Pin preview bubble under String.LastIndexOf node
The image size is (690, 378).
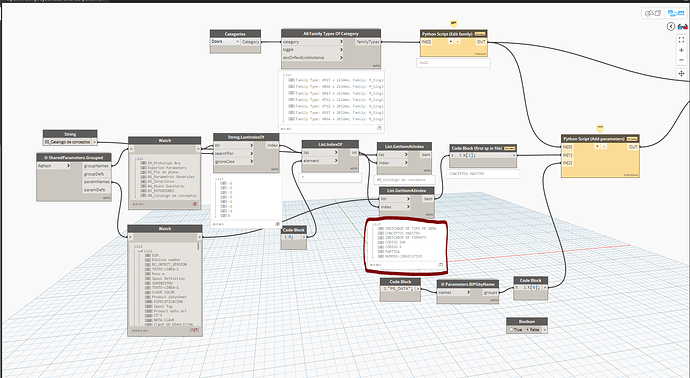[277, 224]
